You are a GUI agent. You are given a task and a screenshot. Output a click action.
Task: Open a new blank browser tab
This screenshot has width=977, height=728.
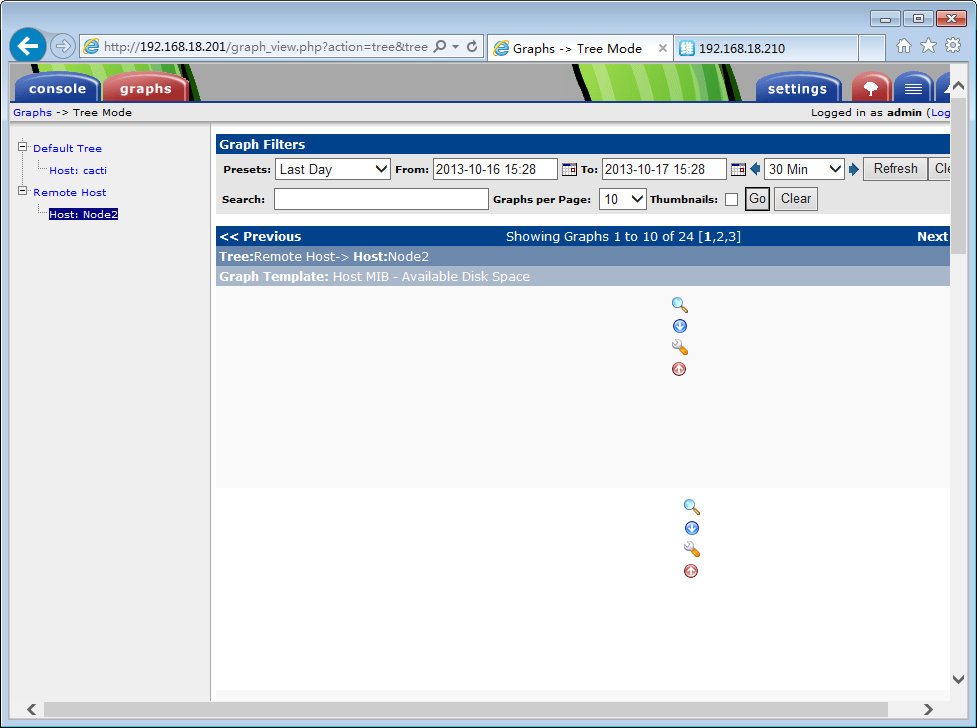872,49
